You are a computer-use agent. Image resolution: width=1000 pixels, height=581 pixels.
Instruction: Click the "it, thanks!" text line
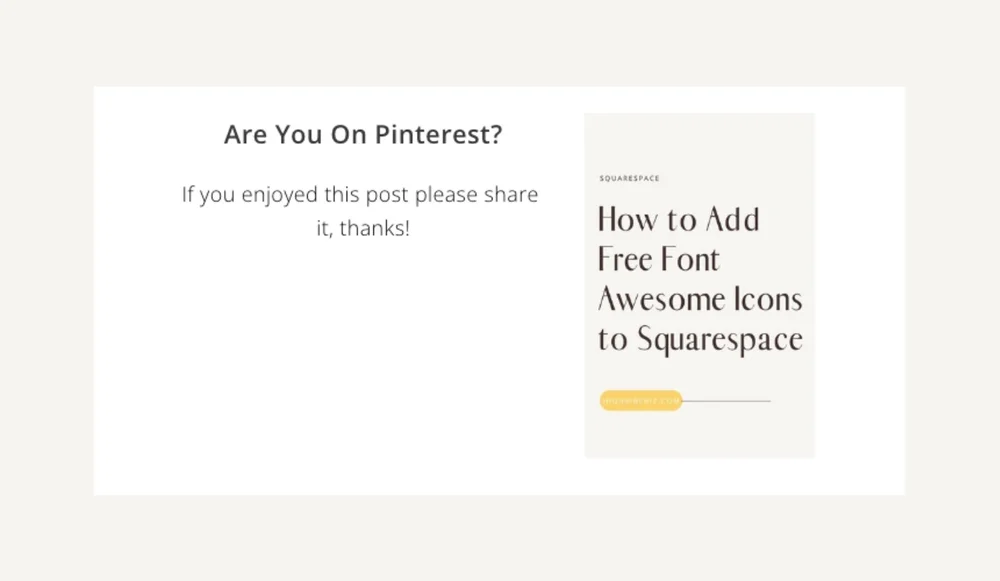pyautogui.click(x=363, y=228)
